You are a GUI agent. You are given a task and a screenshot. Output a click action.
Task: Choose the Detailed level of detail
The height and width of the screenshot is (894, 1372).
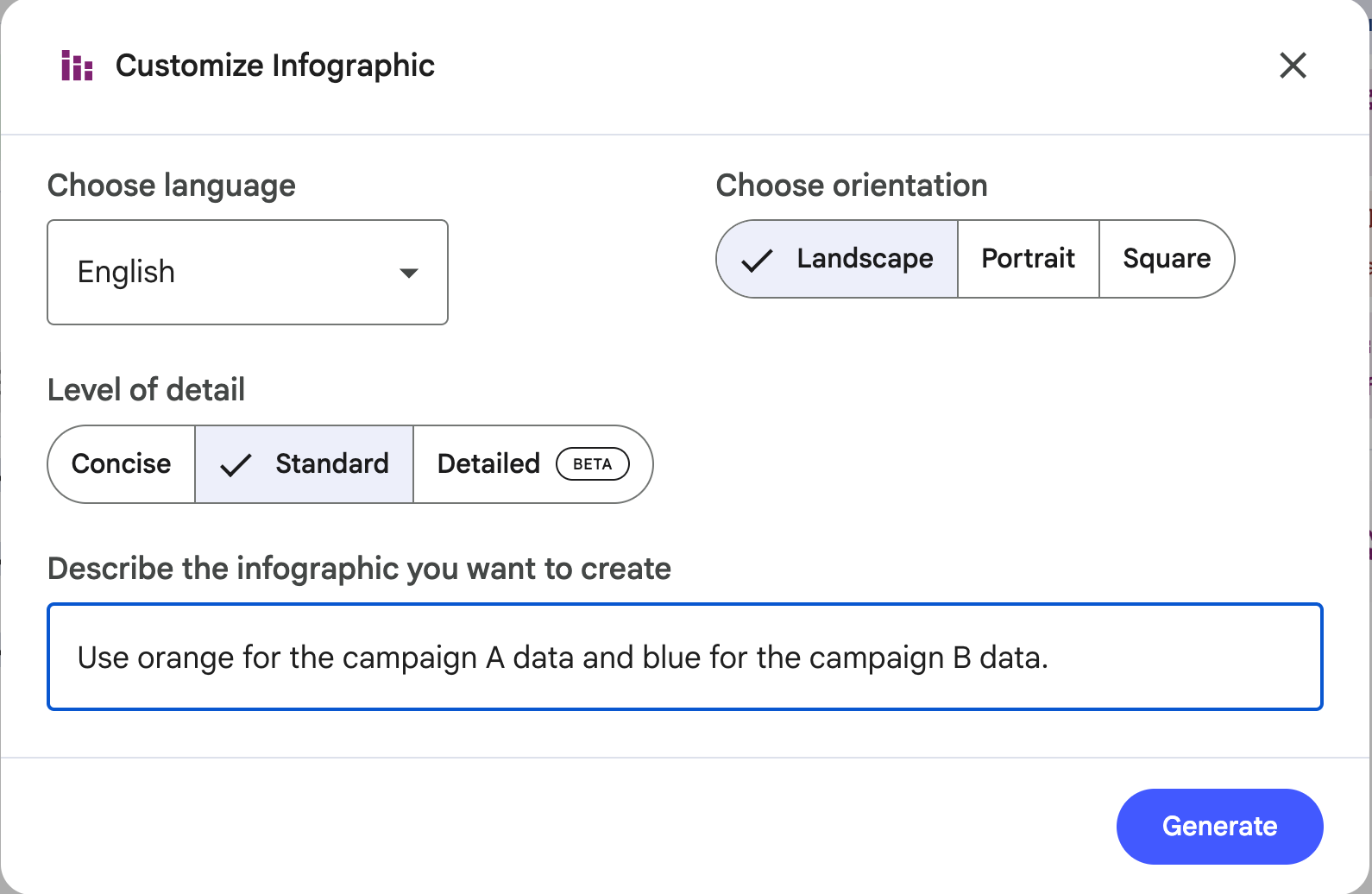click(x=488, y=464)
